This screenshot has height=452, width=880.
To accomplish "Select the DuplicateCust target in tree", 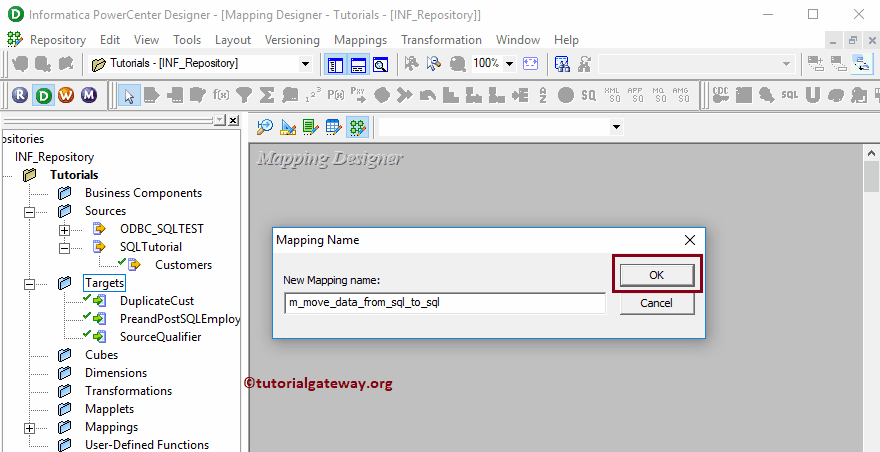I will click(157, 301).
